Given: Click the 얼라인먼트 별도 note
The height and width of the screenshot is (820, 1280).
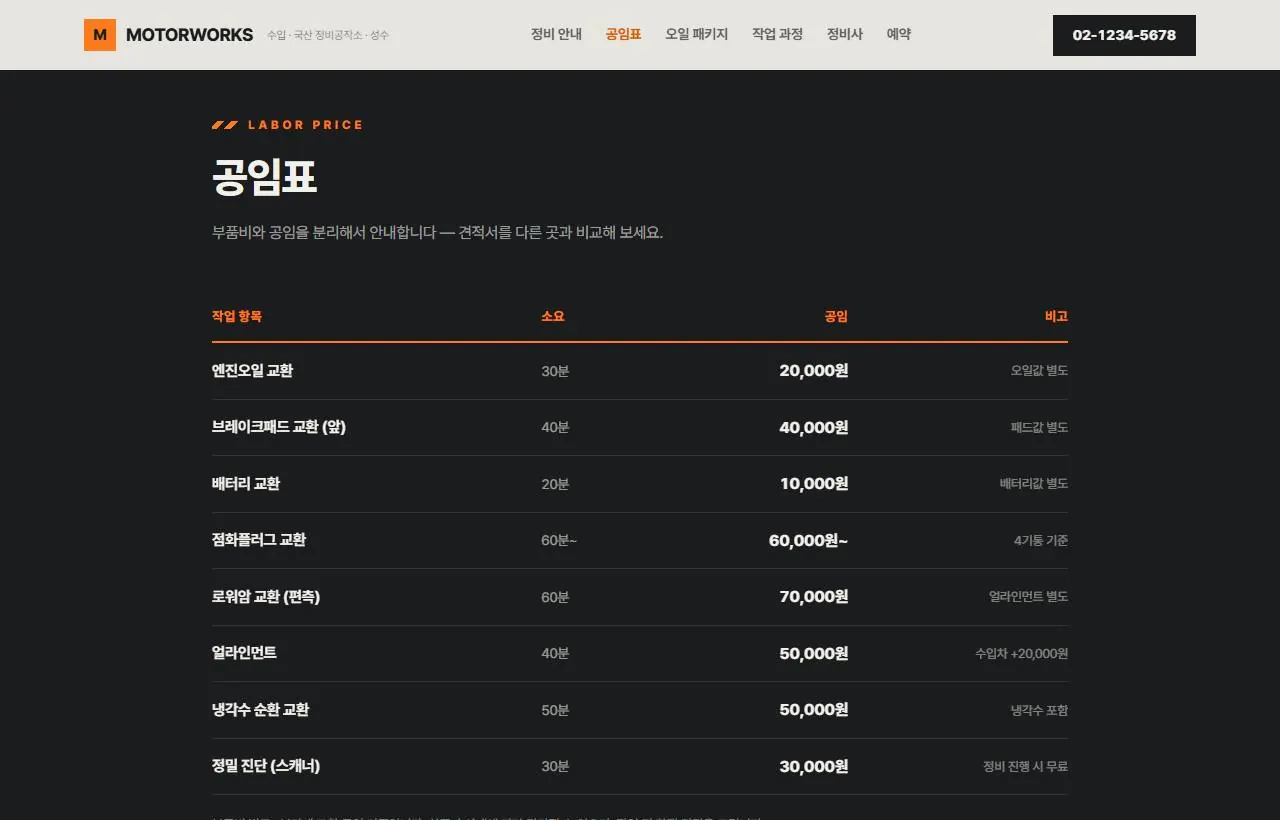Looking at the screenshot, I should tap(1028, 597).
